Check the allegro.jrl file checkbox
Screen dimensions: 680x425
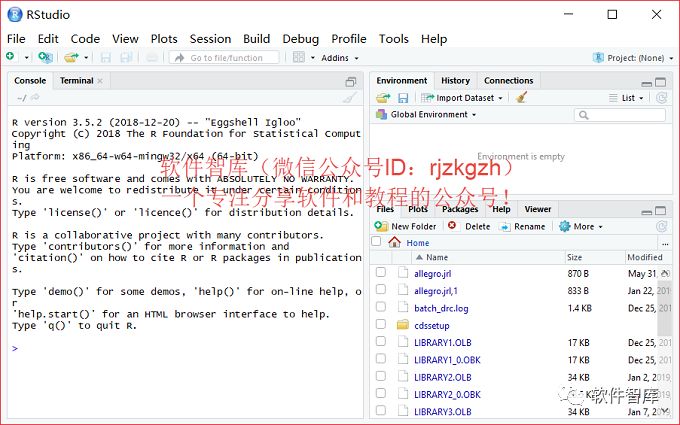(381, 272)
